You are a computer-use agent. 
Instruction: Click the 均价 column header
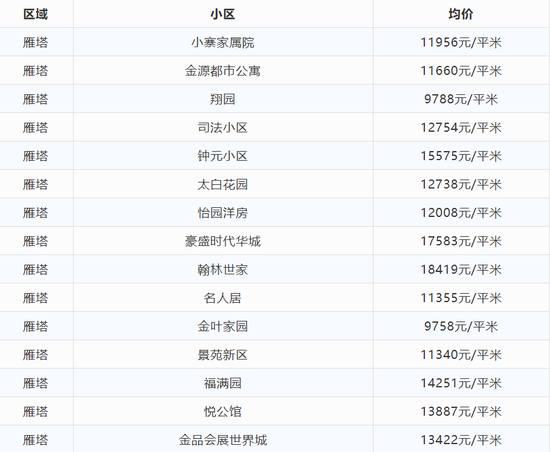(461, 14)
